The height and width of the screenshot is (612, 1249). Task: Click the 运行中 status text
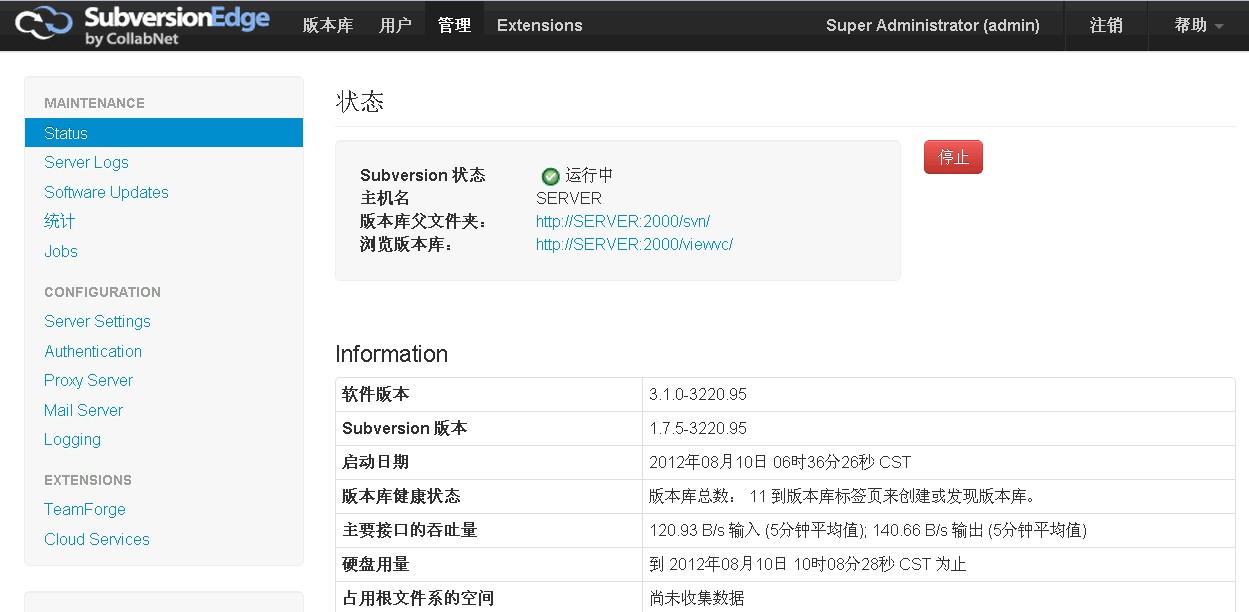589,175
